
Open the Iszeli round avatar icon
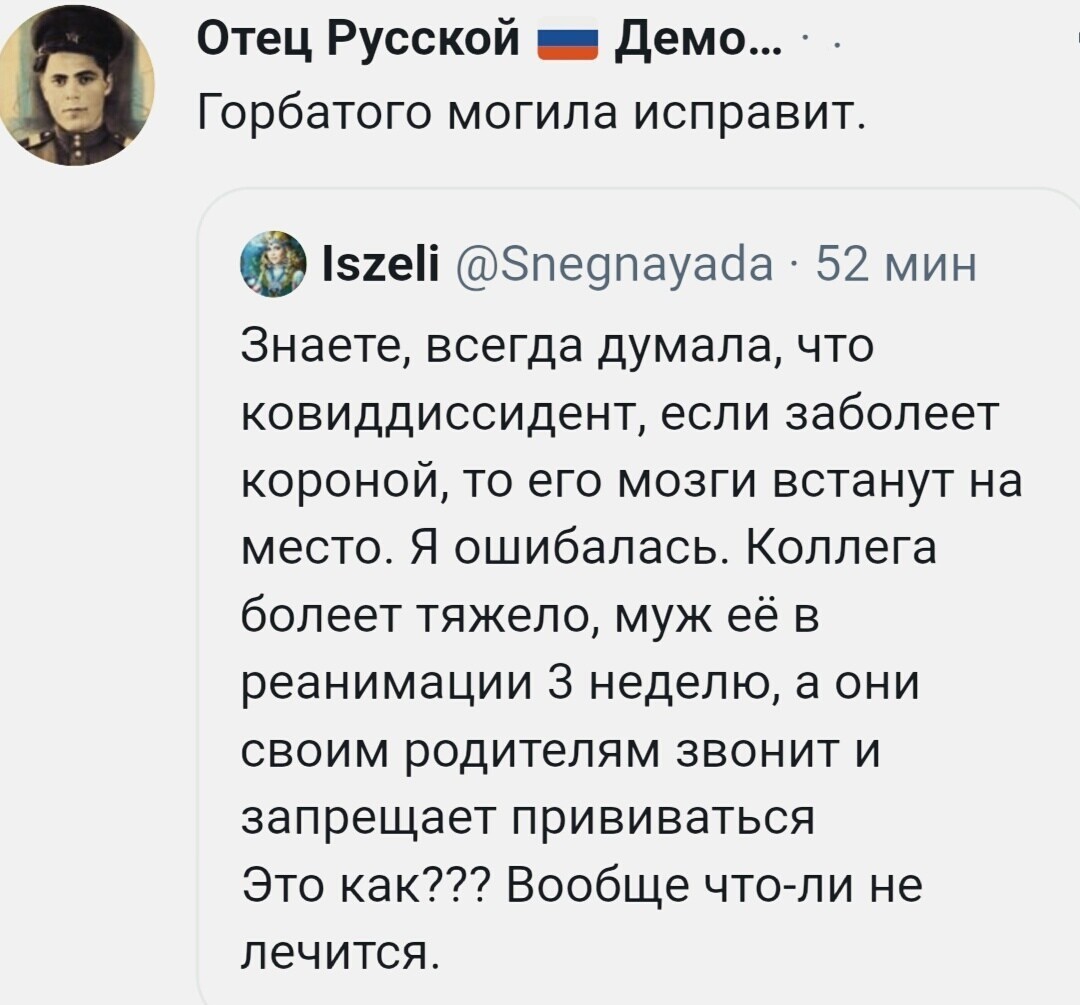point(273,264)
